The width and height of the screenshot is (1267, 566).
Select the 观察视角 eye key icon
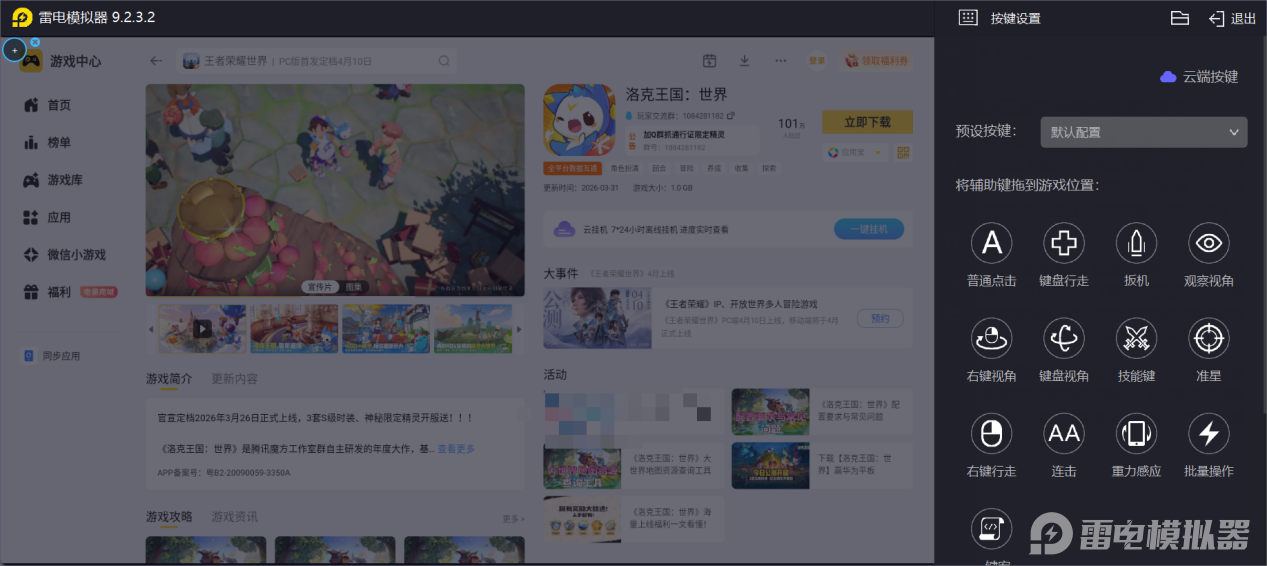[1208, 243]
